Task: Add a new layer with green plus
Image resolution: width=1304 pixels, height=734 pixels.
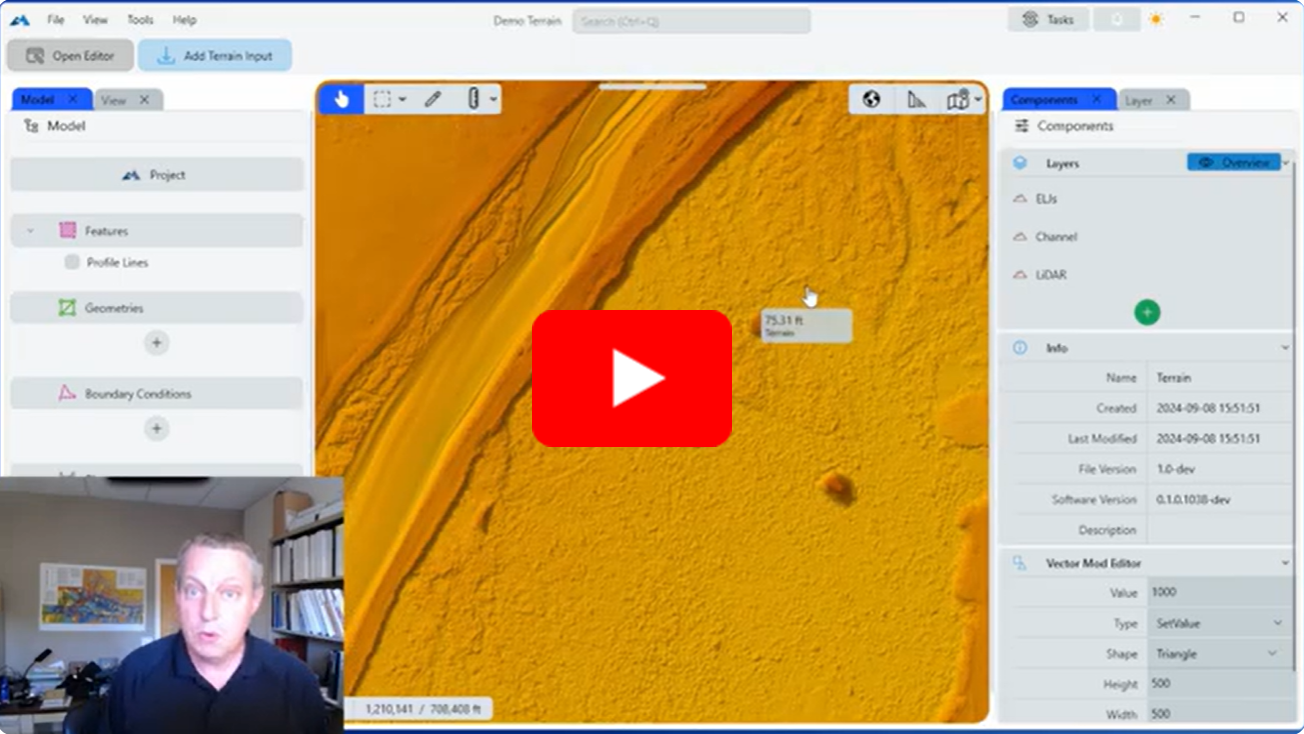Action: tap(1147, 312)
